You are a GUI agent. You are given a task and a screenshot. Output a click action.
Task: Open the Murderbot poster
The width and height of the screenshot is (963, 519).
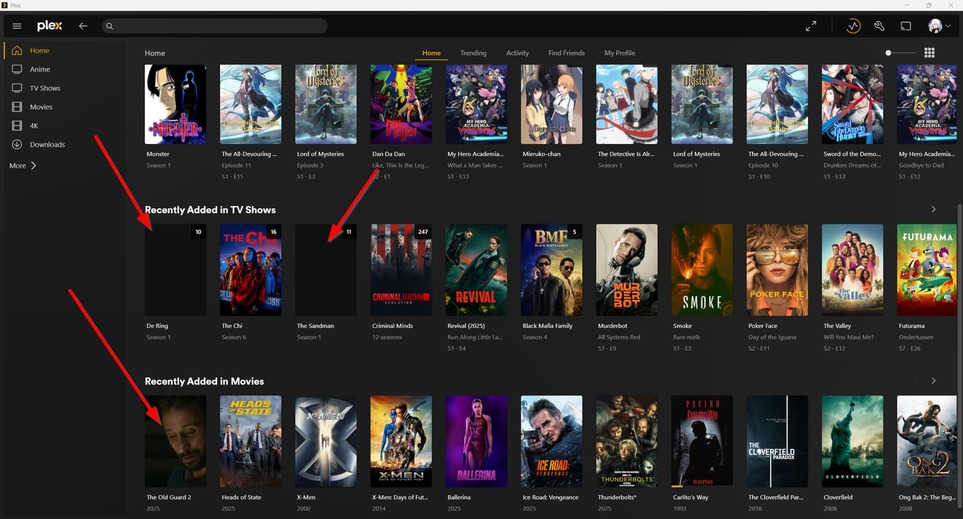(626, 270)
